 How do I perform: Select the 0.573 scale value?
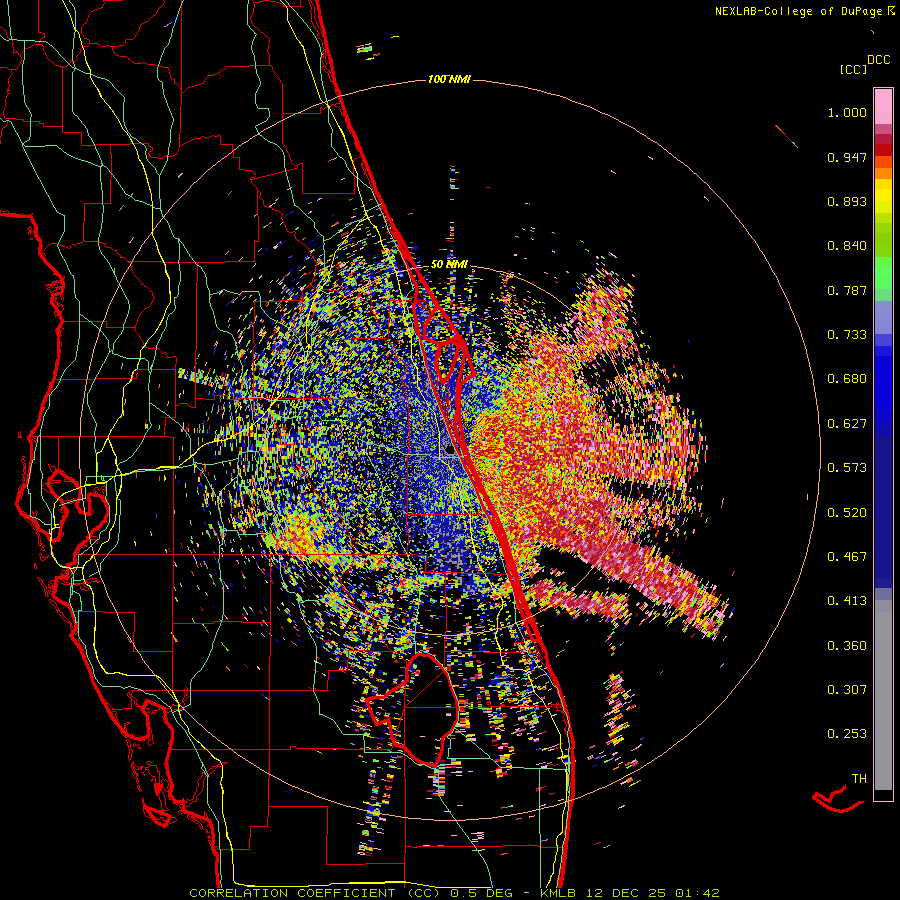(x=847, y=468)
